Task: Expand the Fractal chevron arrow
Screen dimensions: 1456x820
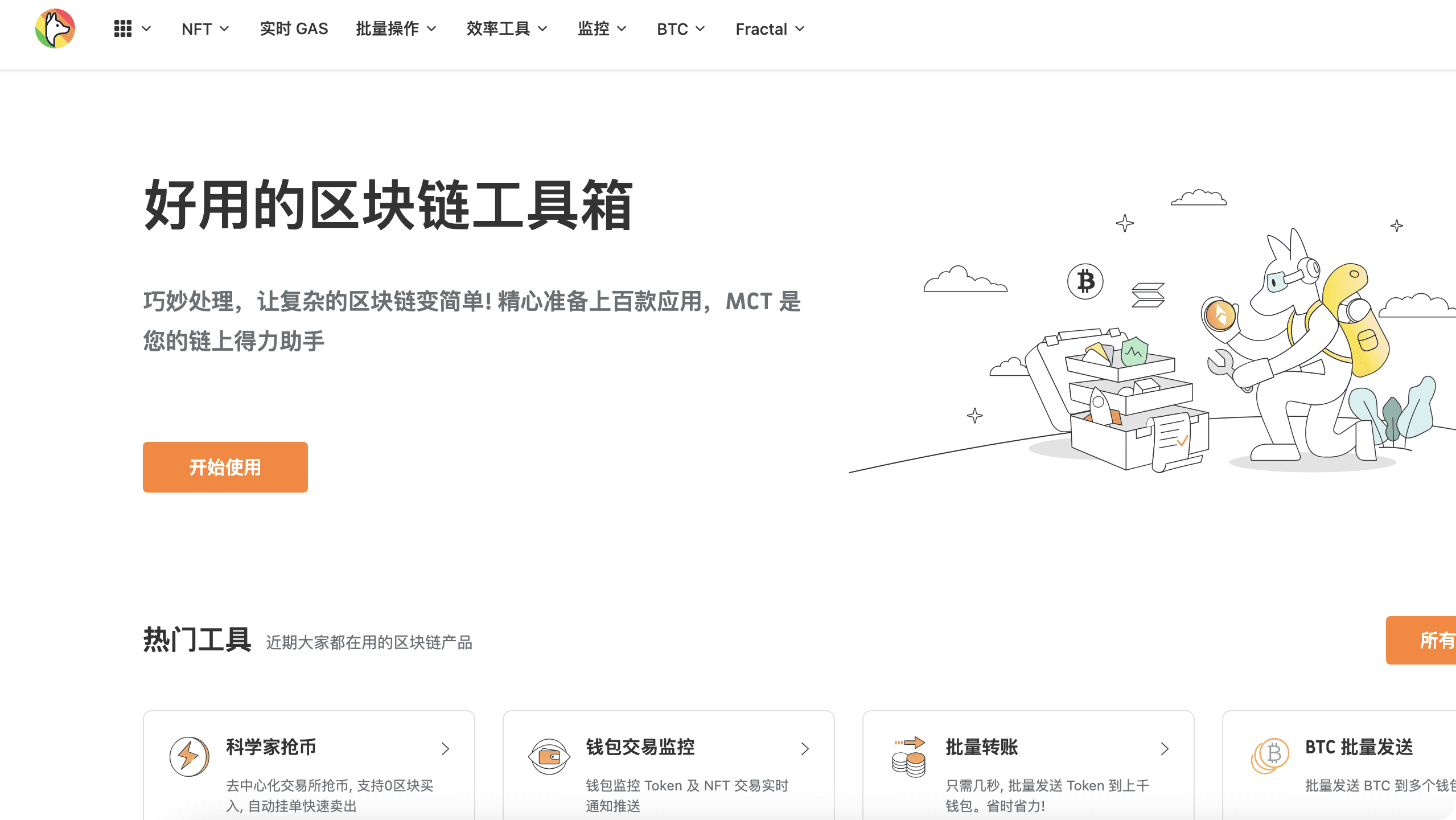Action: pyautogui.click(x=800, y=29)
